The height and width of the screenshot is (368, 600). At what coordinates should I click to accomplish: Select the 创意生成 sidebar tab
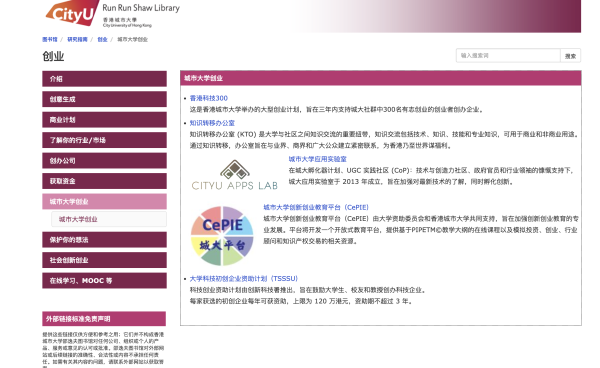point(104,99)
